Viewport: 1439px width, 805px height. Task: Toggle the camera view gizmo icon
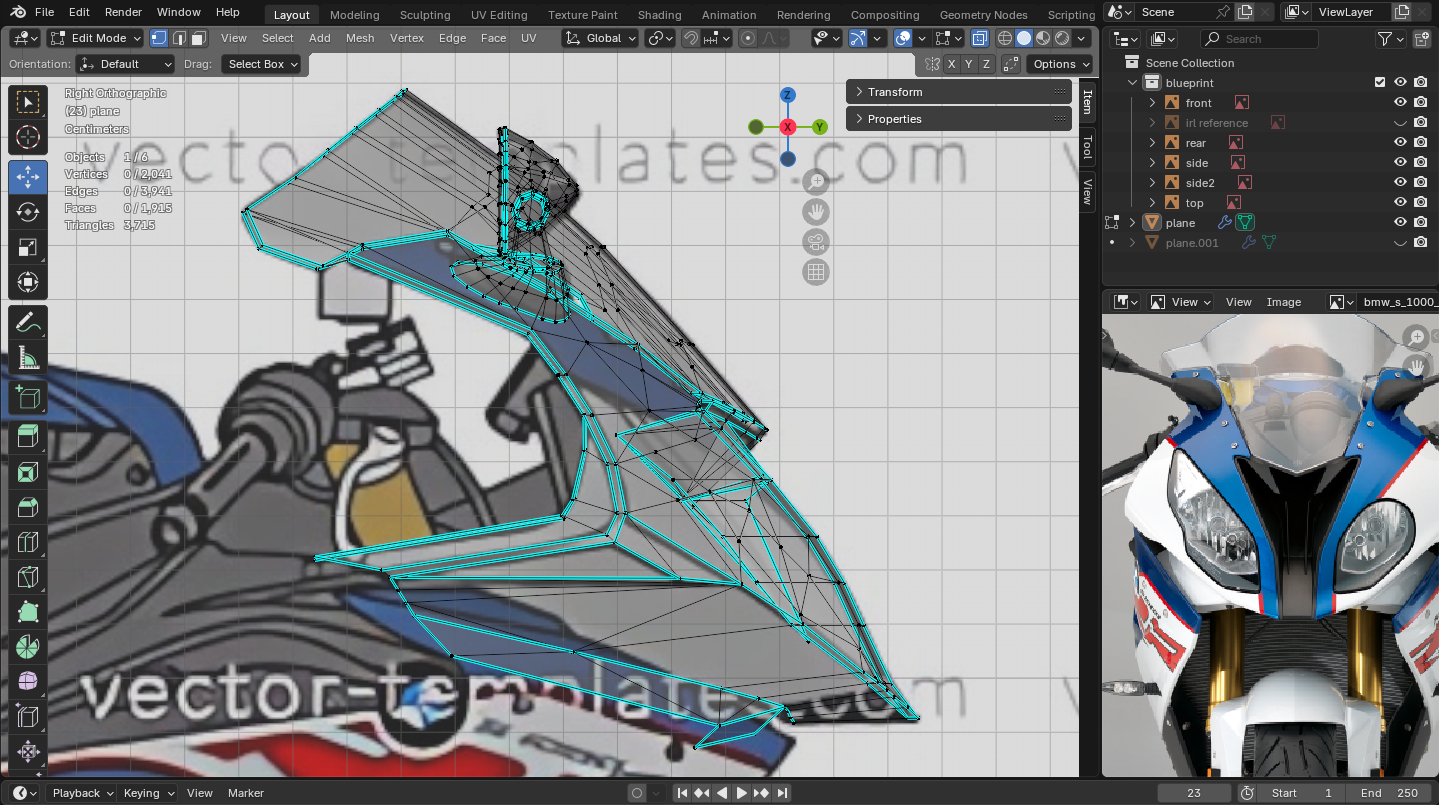tap(817, 242)
